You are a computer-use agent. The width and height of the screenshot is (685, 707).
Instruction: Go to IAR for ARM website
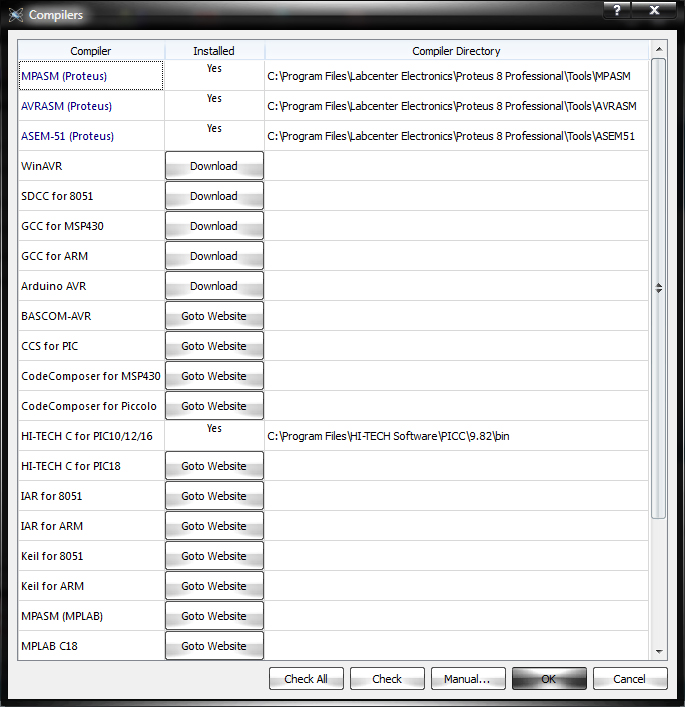[x=214, y=526]
